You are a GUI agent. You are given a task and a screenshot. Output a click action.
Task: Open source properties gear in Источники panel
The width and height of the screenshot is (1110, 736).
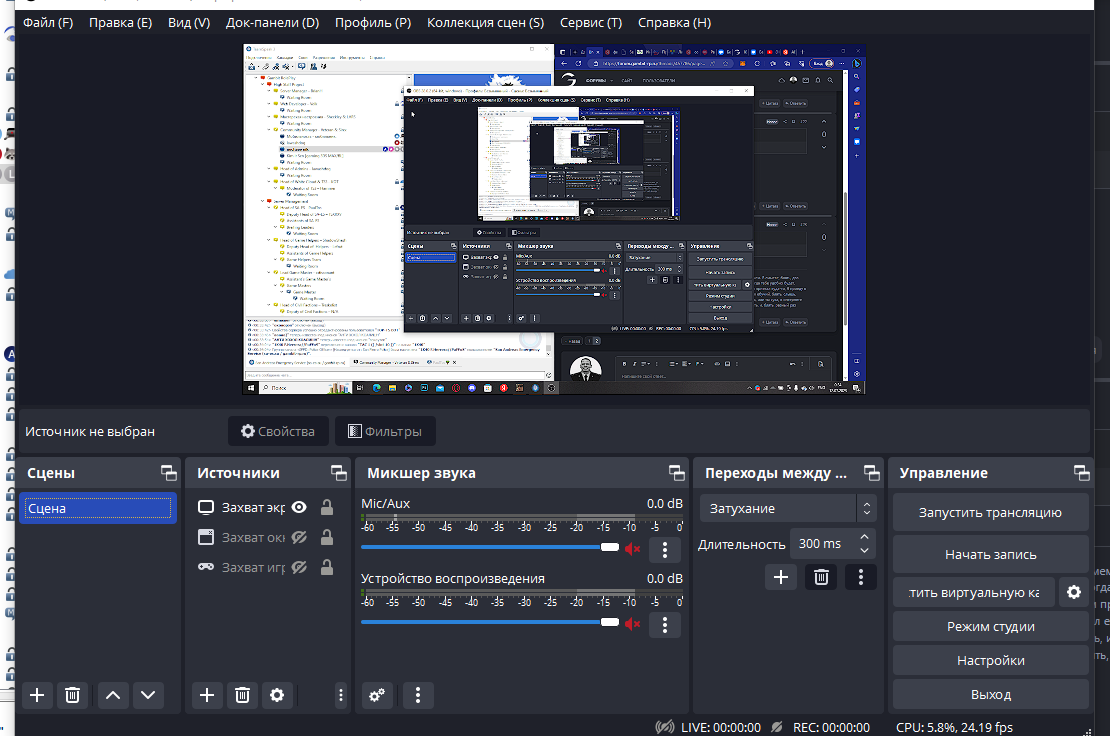(x=277, y=695)
